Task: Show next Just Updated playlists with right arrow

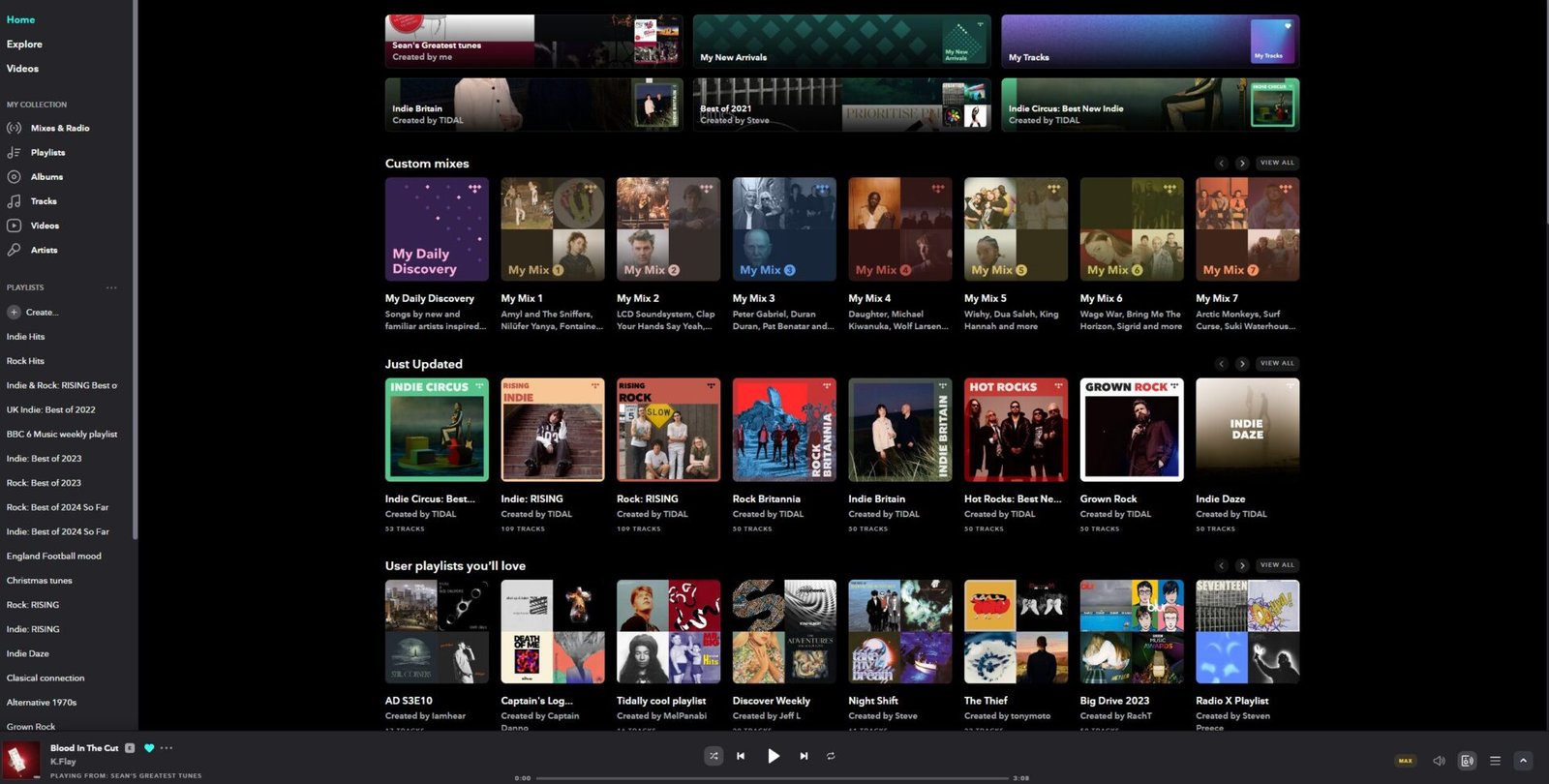Action: coord(1242,364)
